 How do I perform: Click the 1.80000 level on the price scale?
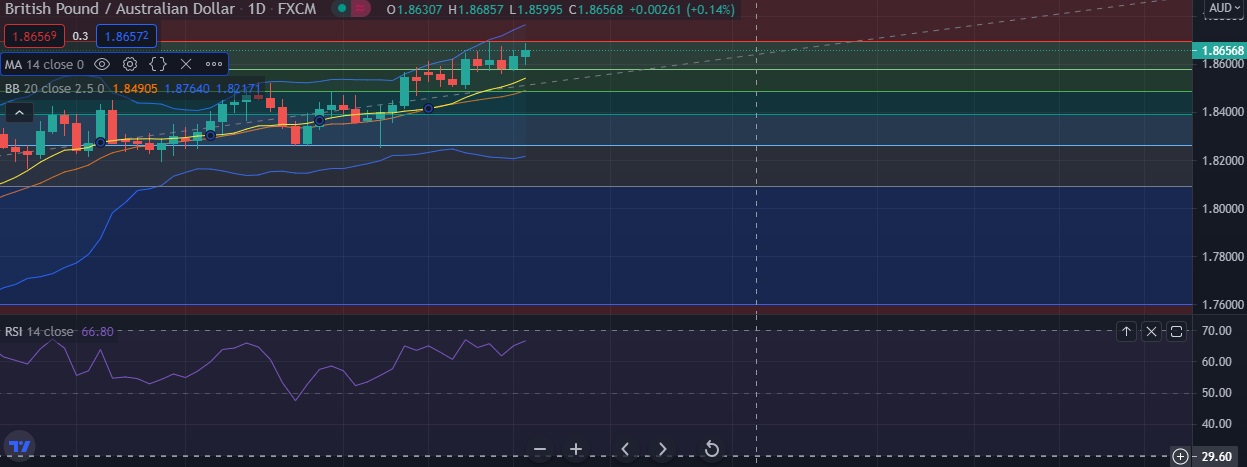point(1221,208)
